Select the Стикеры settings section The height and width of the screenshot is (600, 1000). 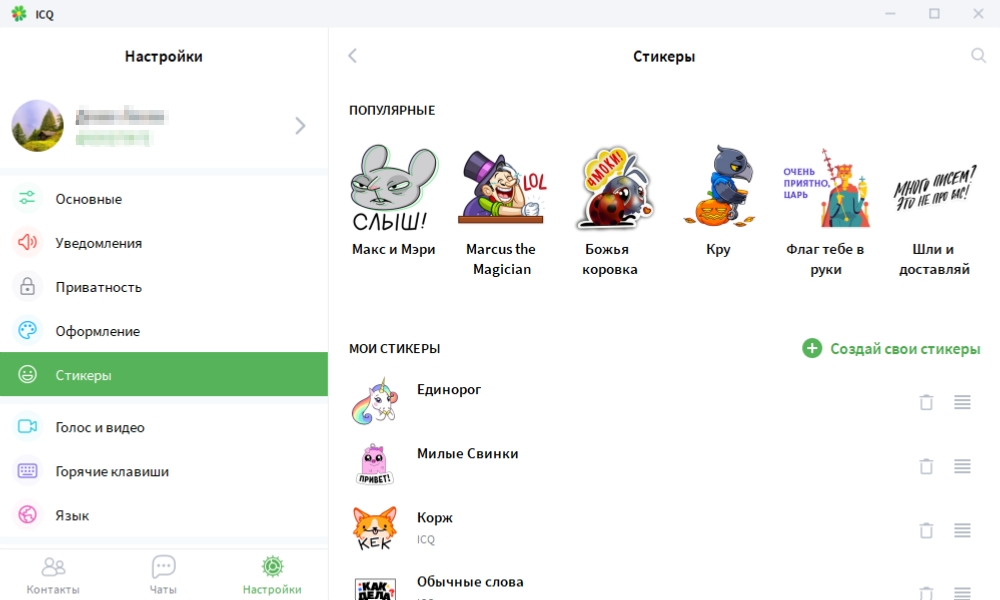coord(164,374)
